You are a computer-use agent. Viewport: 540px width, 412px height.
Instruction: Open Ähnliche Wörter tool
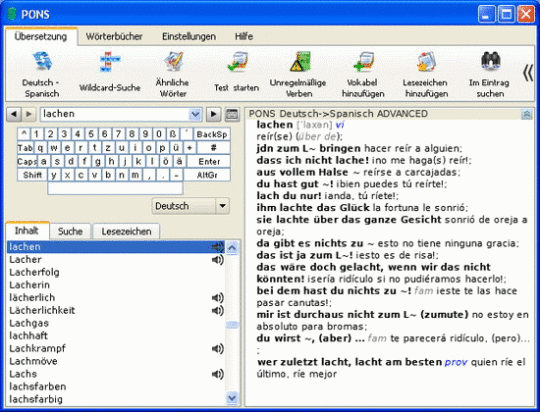tap(173, 61)
